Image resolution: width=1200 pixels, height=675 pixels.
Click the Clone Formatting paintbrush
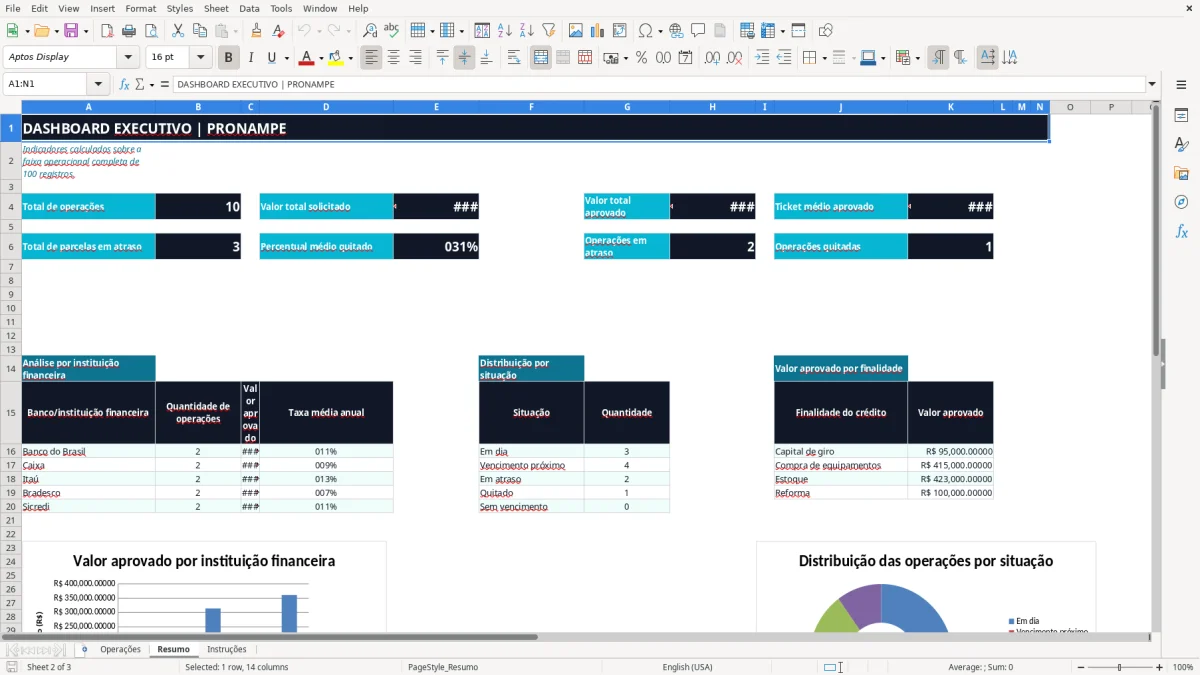256,31
